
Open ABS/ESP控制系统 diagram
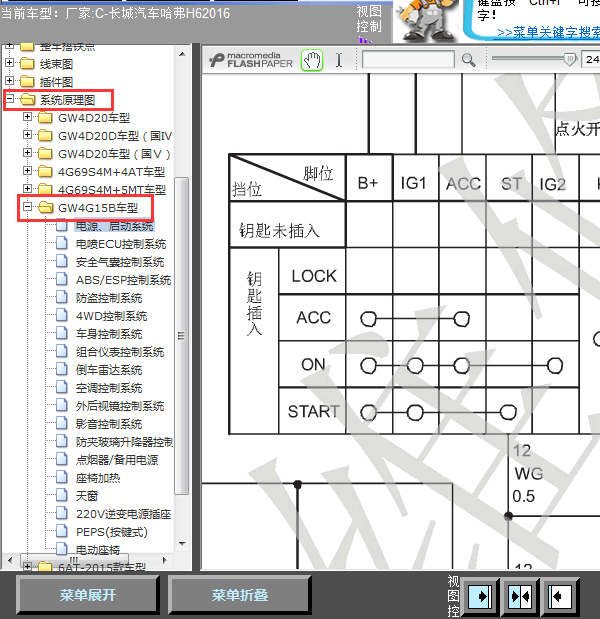tap(124, 280)
